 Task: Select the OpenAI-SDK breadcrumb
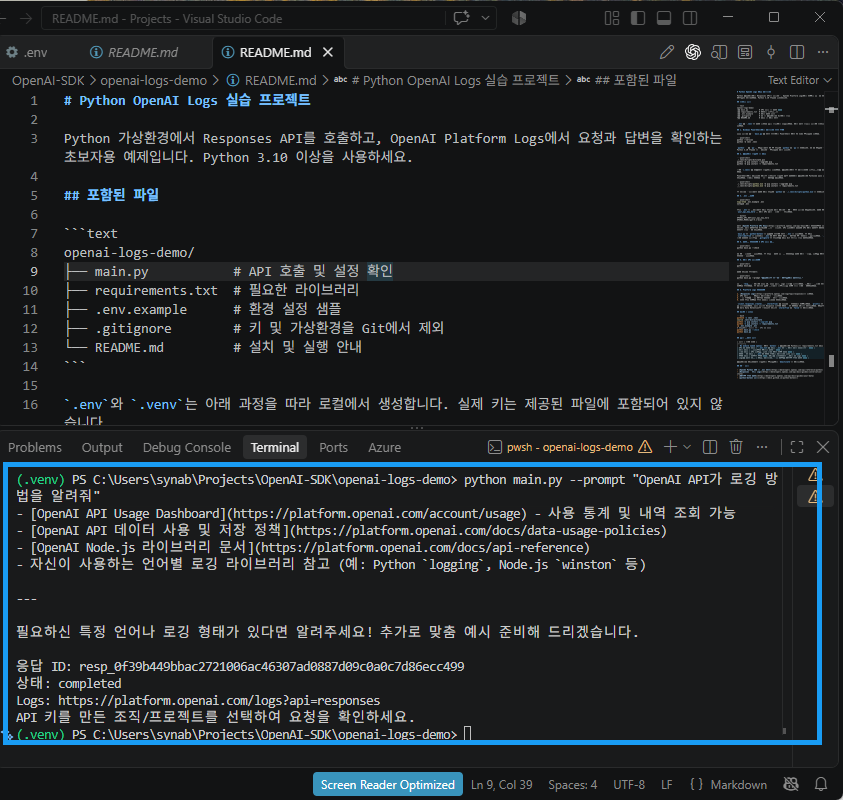48,81
